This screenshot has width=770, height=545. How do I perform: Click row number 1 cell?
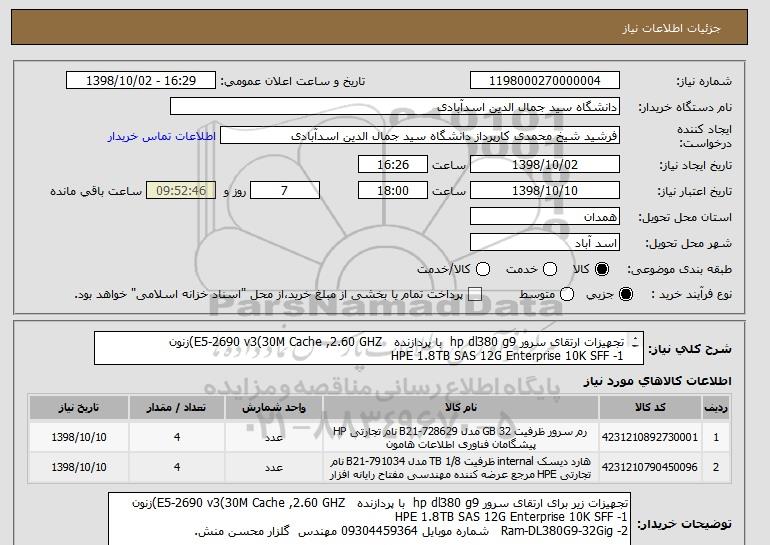coord(715,437)
